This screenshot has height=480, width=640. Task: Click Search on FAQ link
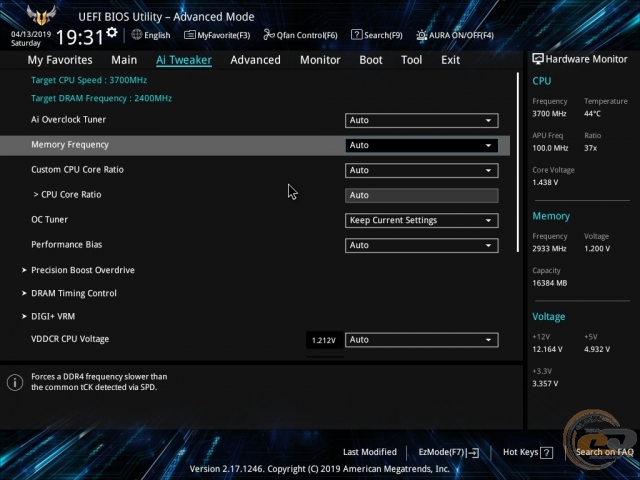click(604, 452)
